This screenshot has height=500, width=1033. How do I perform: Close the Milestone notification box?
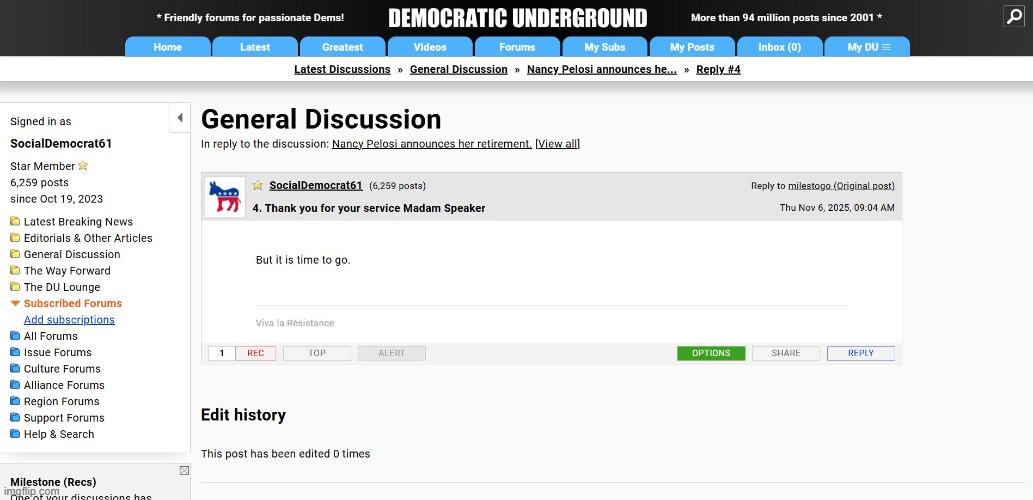(x=184, y=470)
